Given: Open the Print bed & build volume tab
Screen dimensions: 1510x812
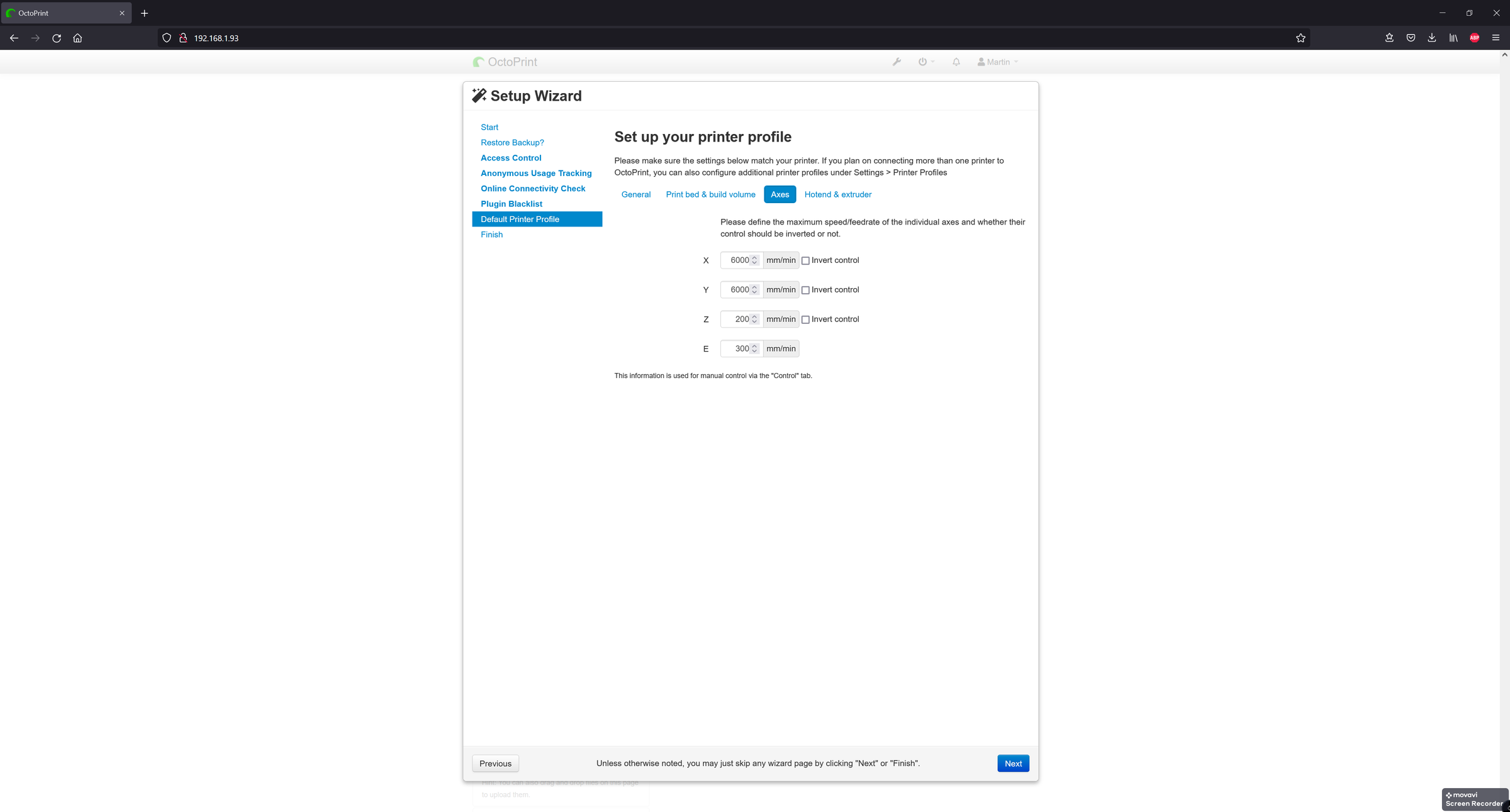Looking at the screenshot, I should click(x=710, y=194).
